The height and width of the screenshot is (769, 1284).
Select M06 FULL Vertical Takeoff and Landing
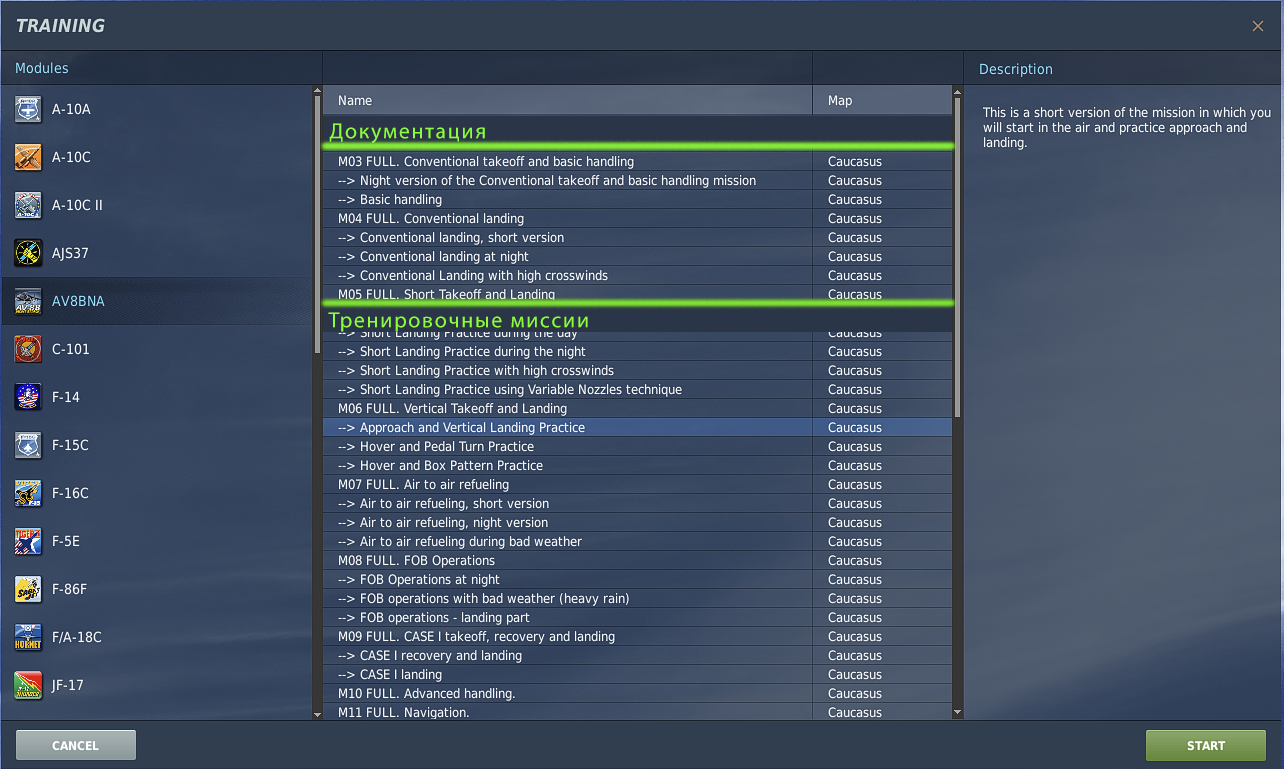pyautogui.click(x=638, y=408)
